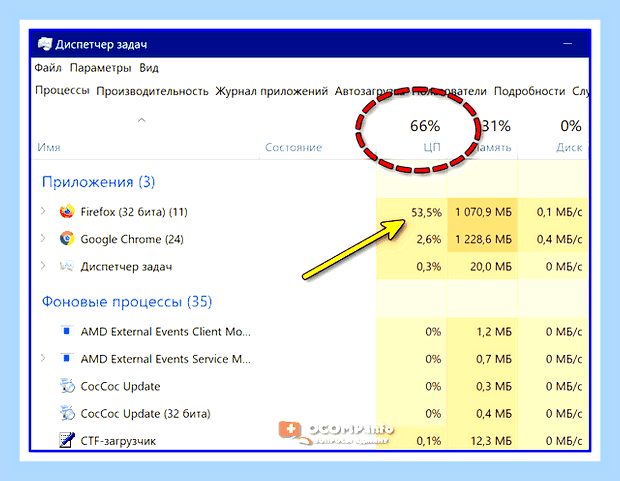
Task: Minimize the Task Manager window
Action: (x=568, y=44)
